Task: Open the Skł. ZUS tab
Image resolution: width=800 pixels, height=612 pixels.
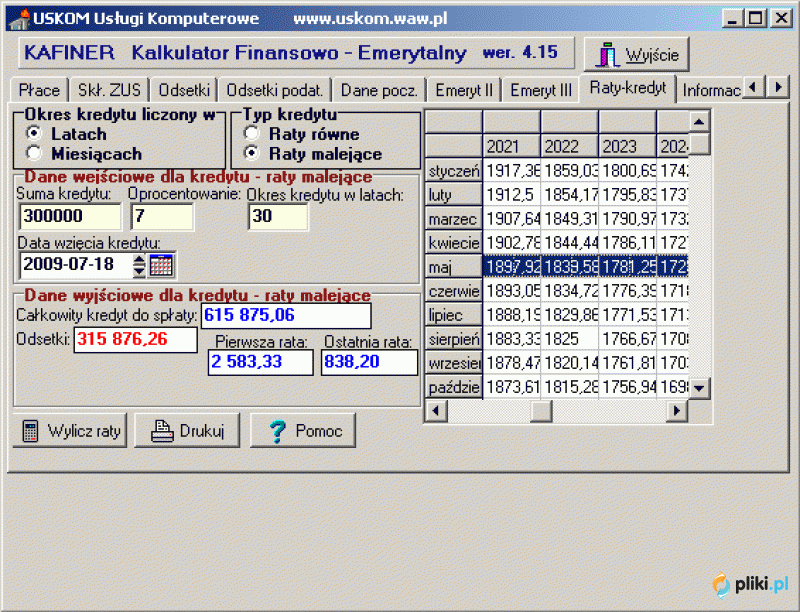Action: coord(109,90)
